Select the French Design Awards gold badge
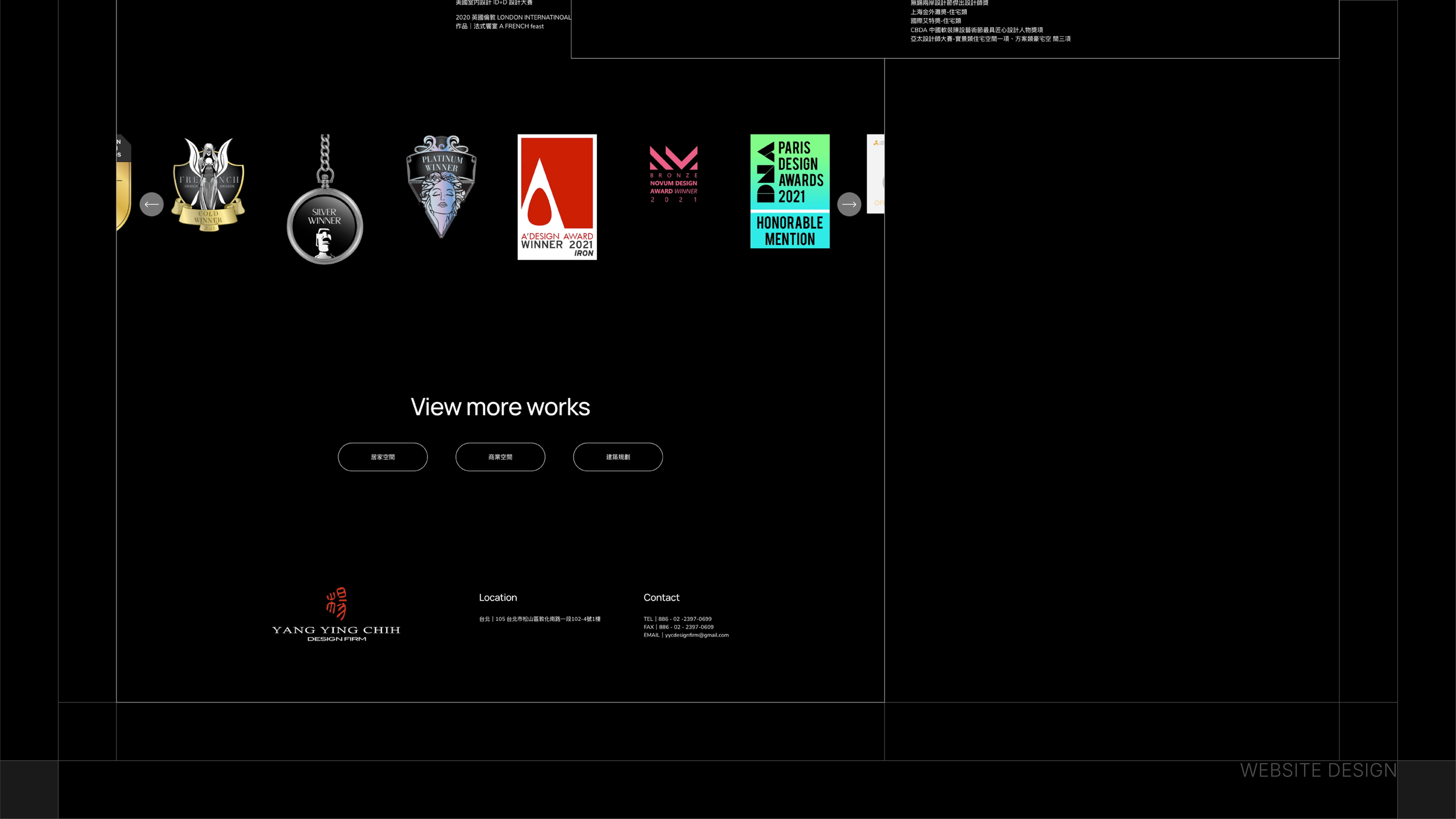The width and height of the screenshot is (1456, 819). coord(207,192)
